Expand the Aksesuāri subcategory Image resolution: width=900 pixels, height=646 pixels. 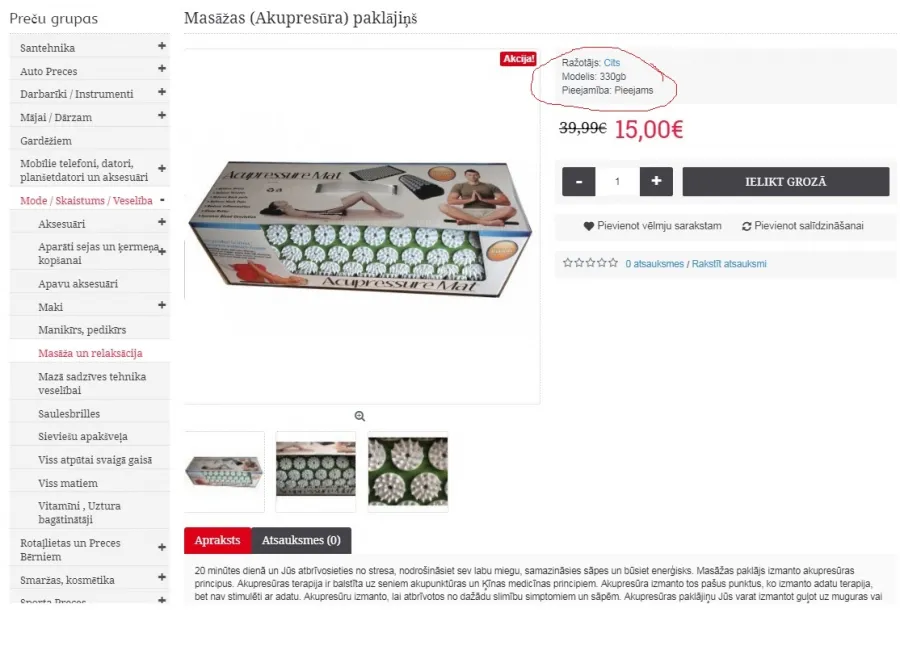click(162, 222)
